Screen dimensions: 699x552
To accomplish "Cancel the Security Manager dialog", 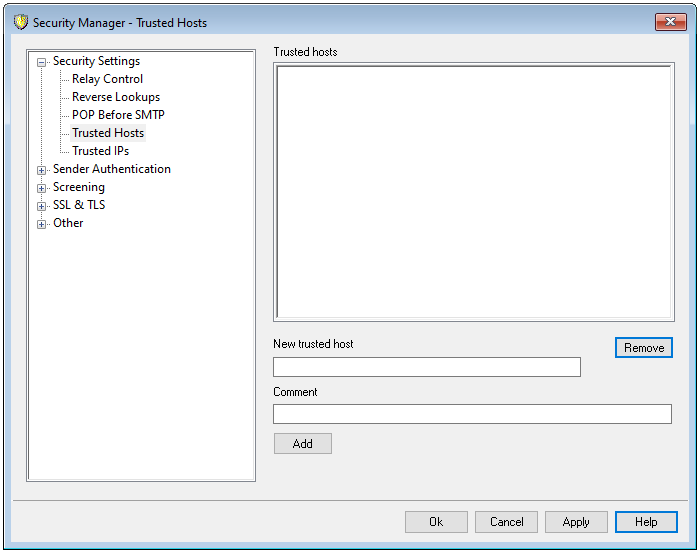I will coord(506,522).
